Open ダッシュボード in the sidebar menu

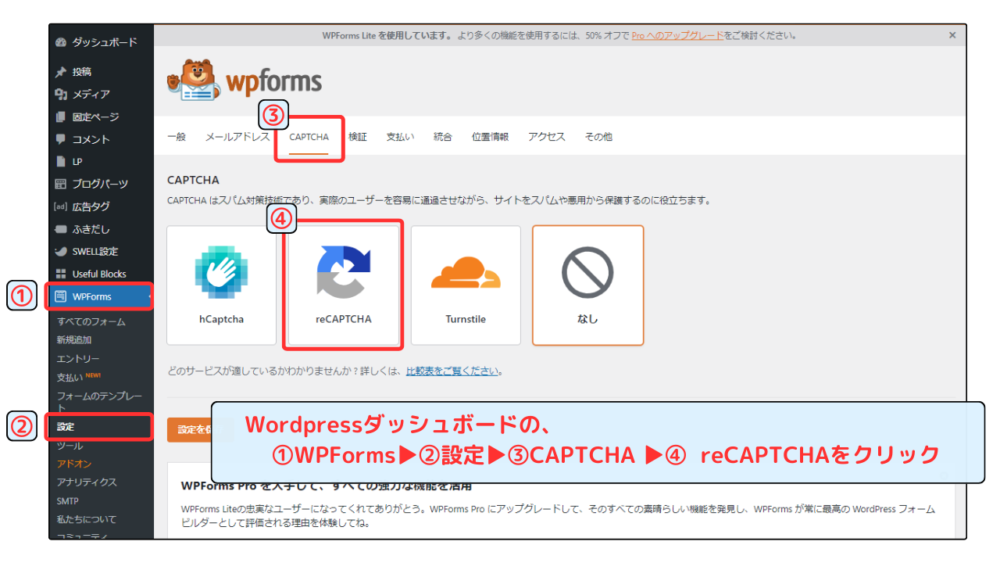click(x=105, y=42)
